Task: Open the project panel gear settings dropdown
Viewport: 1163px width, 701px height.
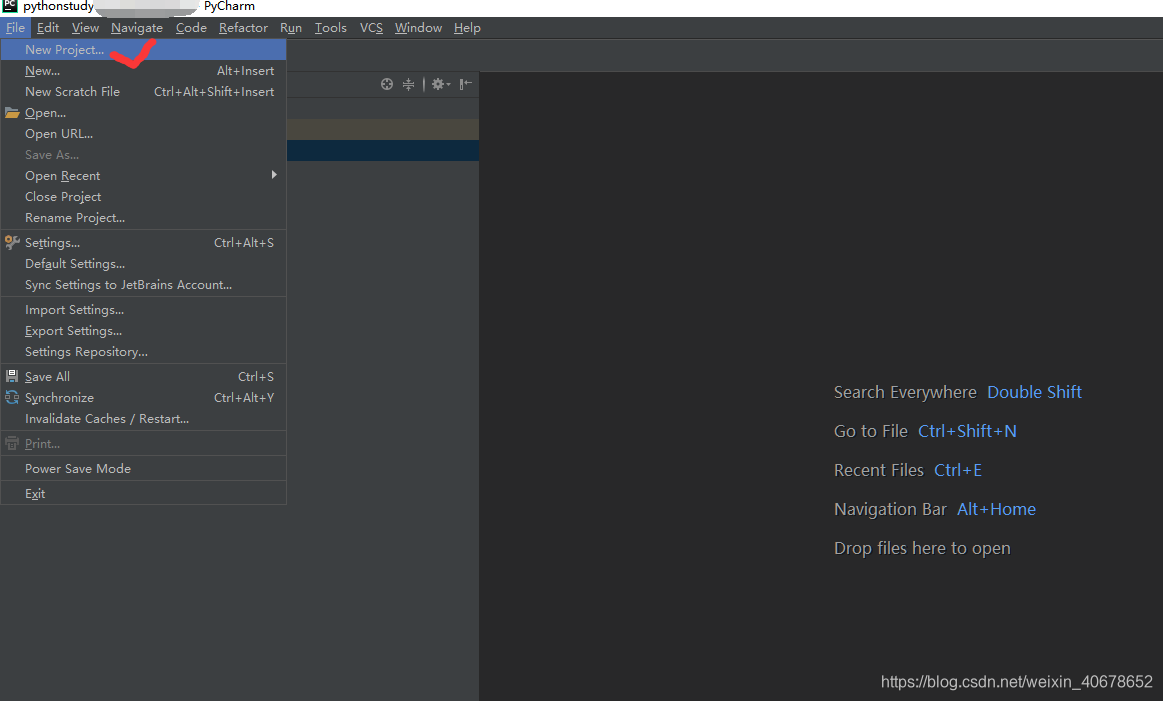Action: 441,84
